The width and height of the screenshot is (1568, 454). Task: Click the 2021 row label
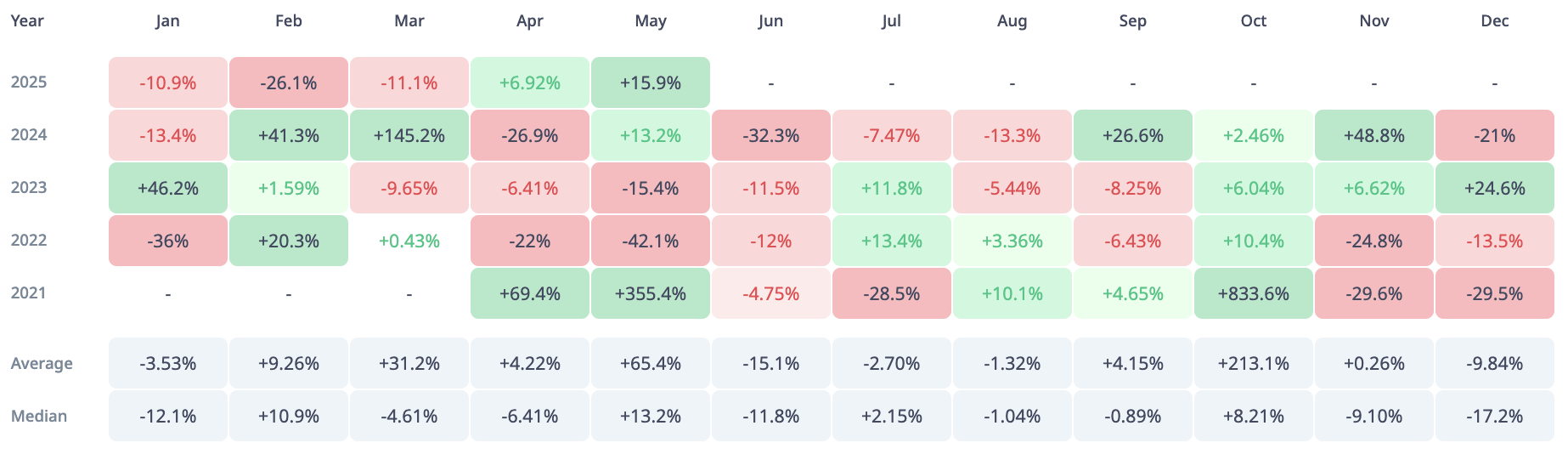click(29, 293)
